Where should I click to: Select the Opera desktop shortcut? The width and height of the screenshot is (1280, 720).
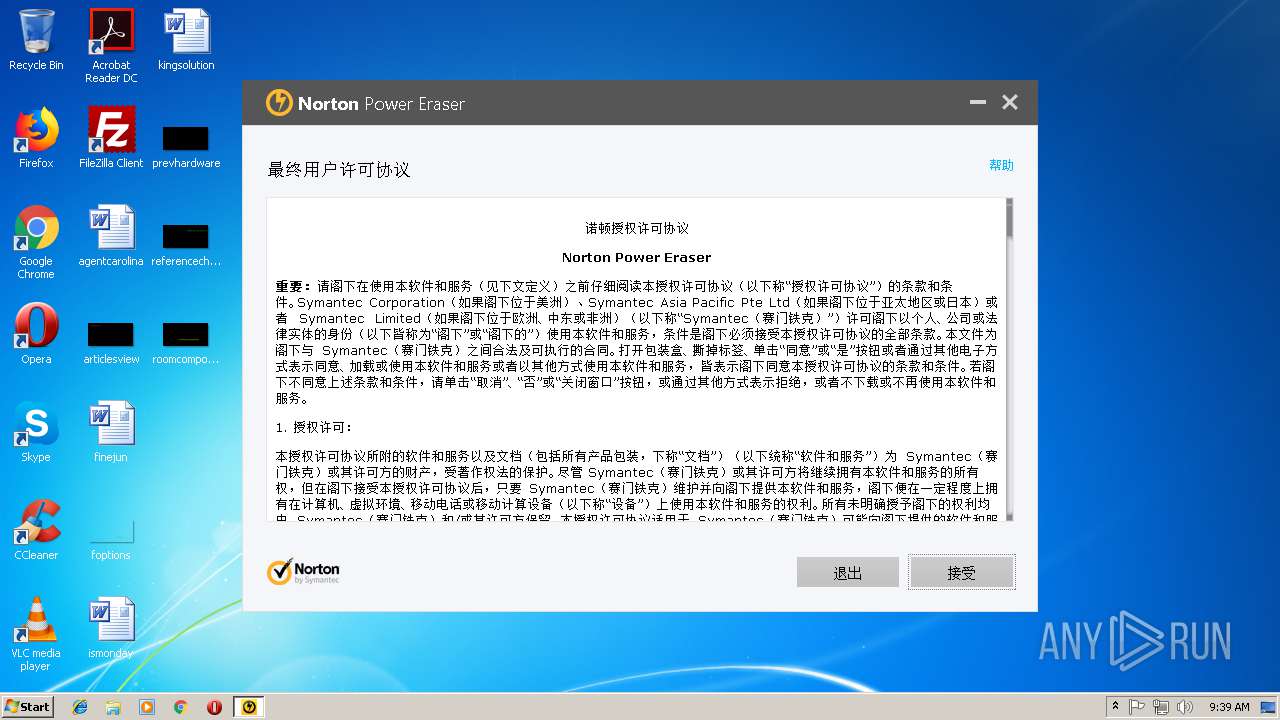(x=36, y=335)
